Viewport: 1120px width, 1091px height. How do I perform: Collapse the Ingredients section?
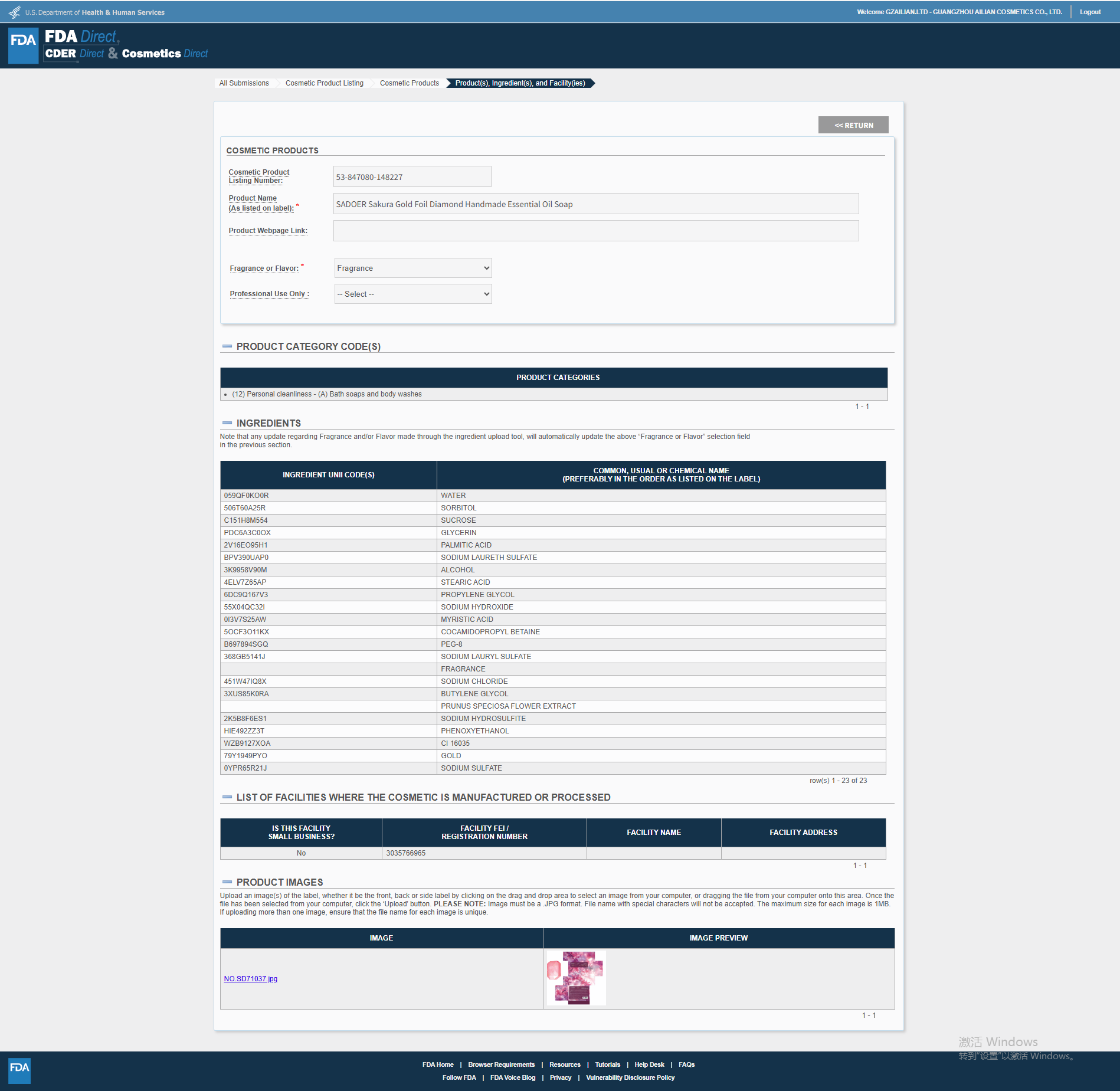click(x=227, y=423)
